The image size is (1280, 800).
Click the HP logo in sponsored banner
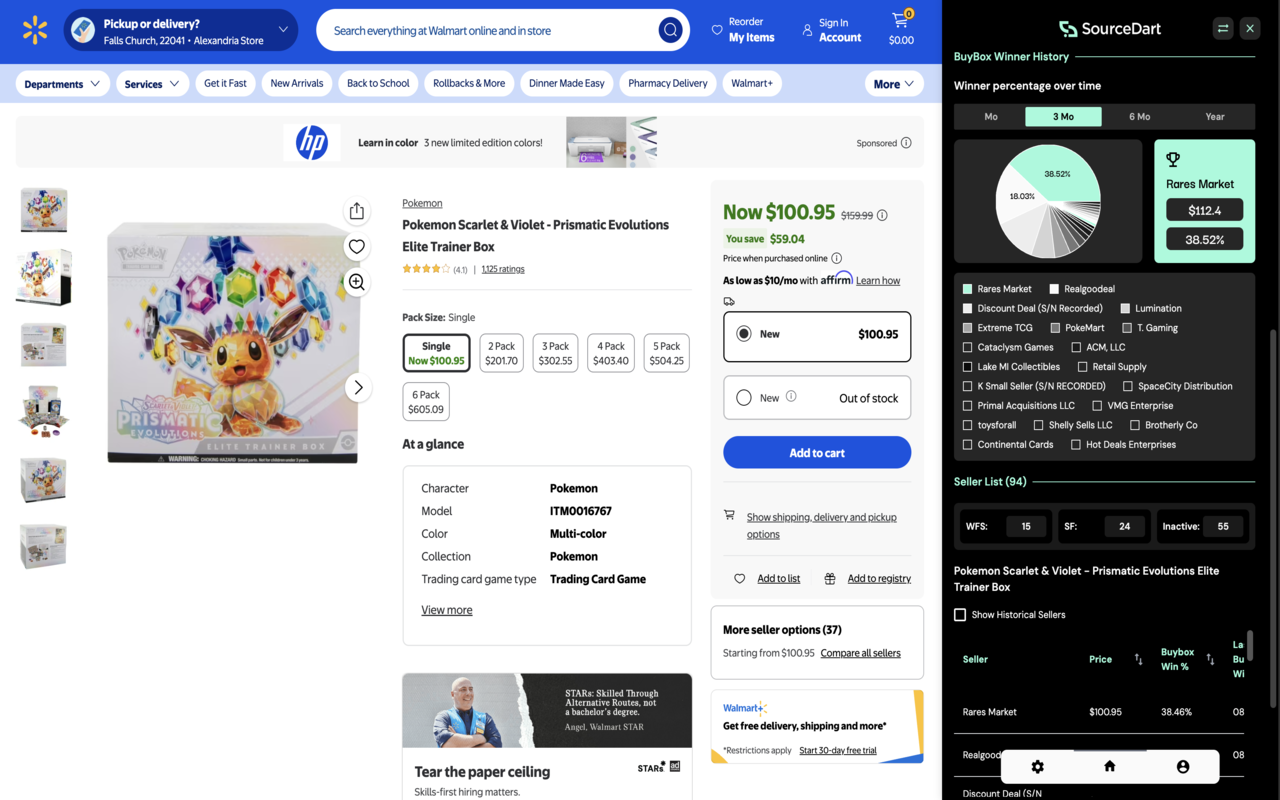[312, 142]
